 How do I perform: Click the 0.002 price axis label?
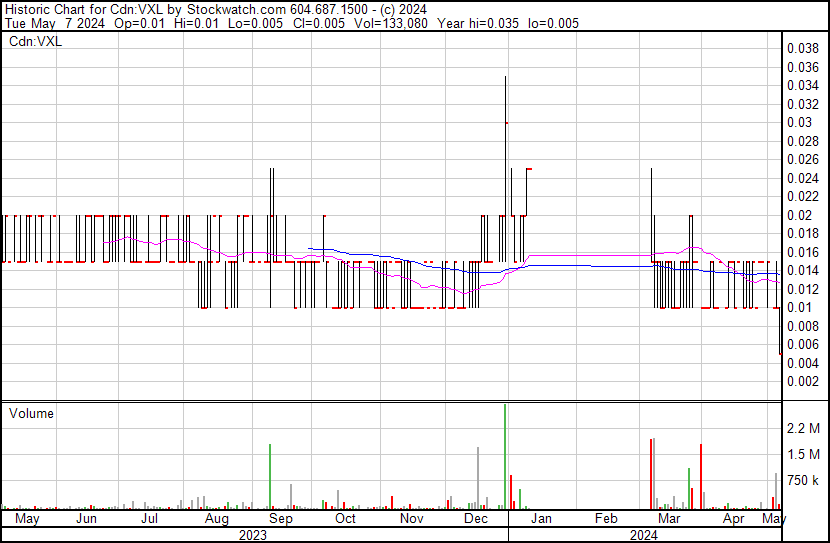[x=803, y=381]
